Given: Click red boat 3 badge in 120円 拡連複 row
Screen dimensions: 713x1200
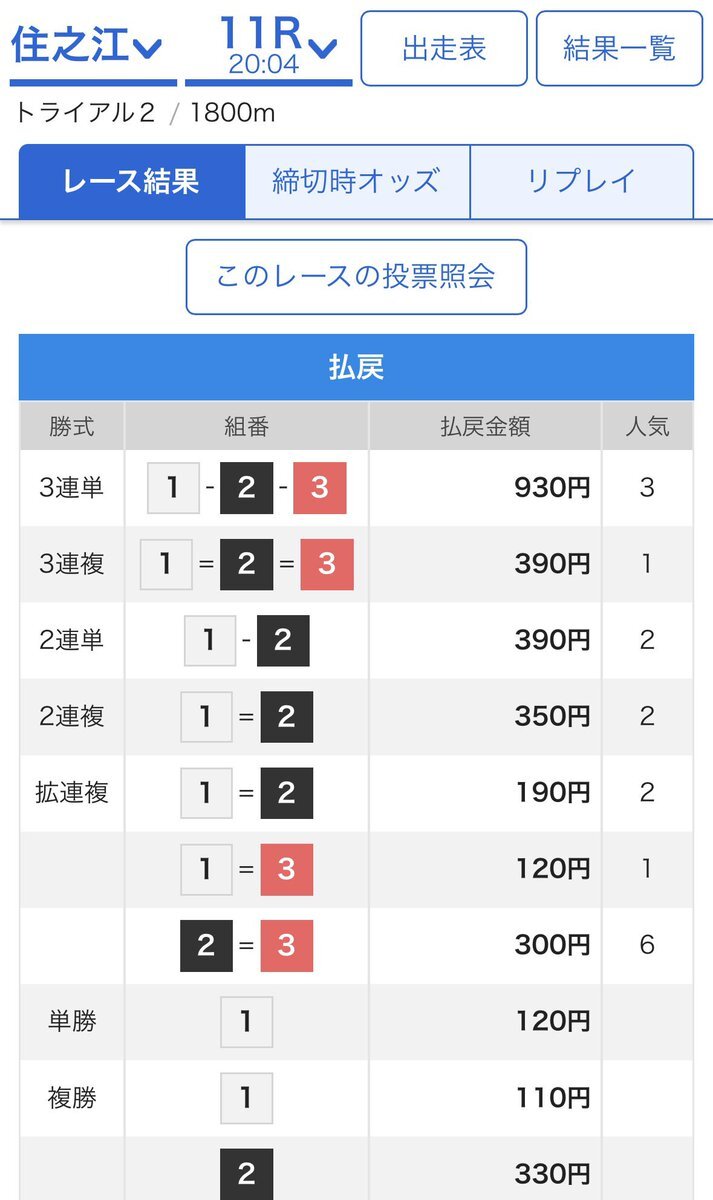Looking at the screenshot, I should click(286, 869).
